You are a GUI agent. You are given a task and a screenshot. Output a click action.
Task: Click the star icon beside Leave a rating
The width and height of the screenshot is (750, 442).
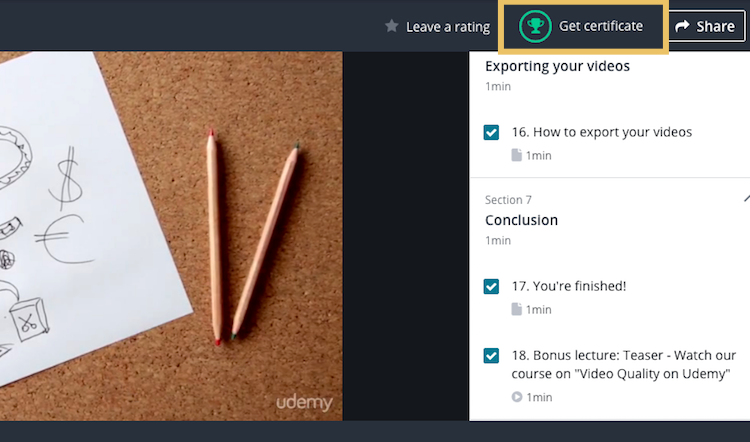pyautogui.click(x=392, y=26)
